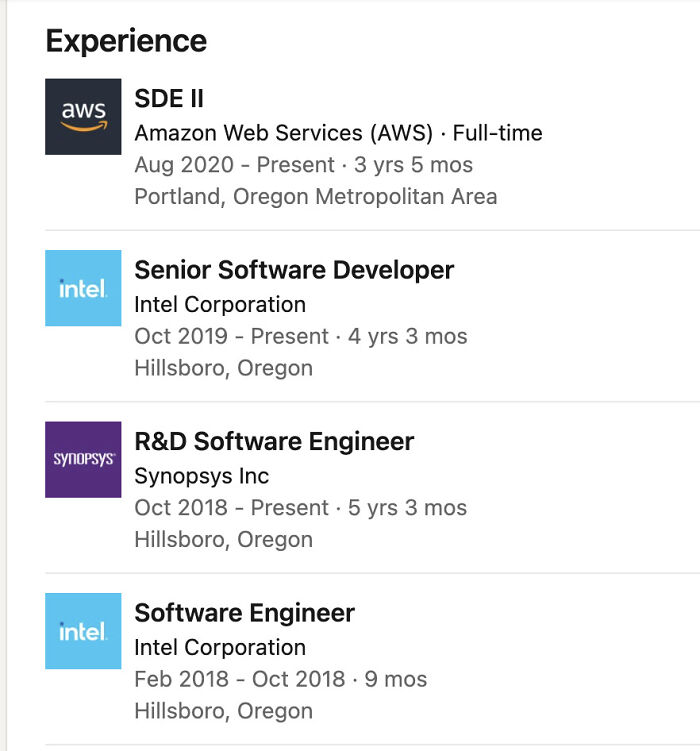Click the Intel logo beside the Feb 2018 role
Image resolution: width=700 pixels, height=751 pixels.
83,631
